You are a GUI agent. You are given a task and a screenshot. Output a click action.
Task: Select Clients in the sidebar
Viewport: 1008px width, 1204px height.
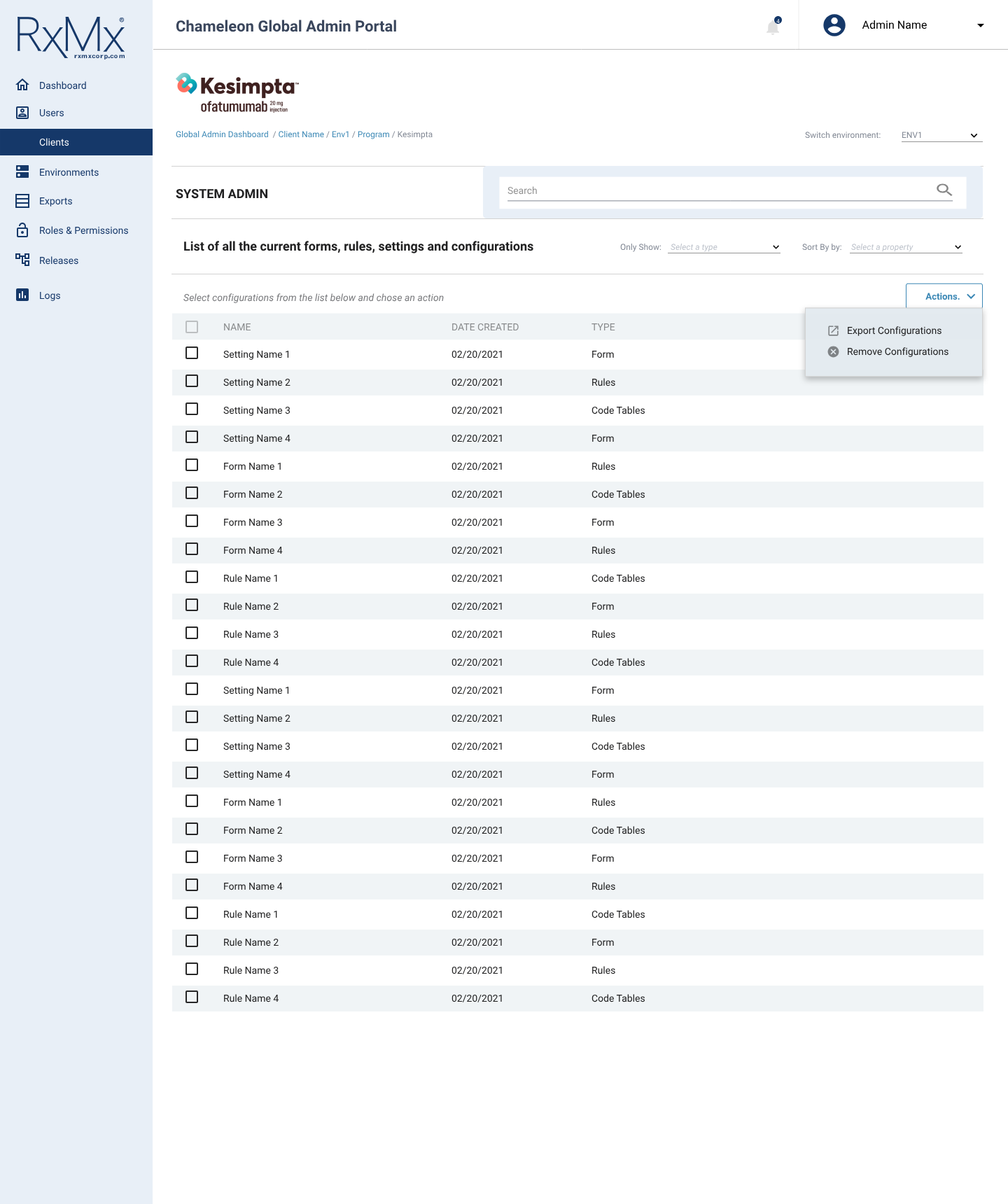[x=76, y=142]
